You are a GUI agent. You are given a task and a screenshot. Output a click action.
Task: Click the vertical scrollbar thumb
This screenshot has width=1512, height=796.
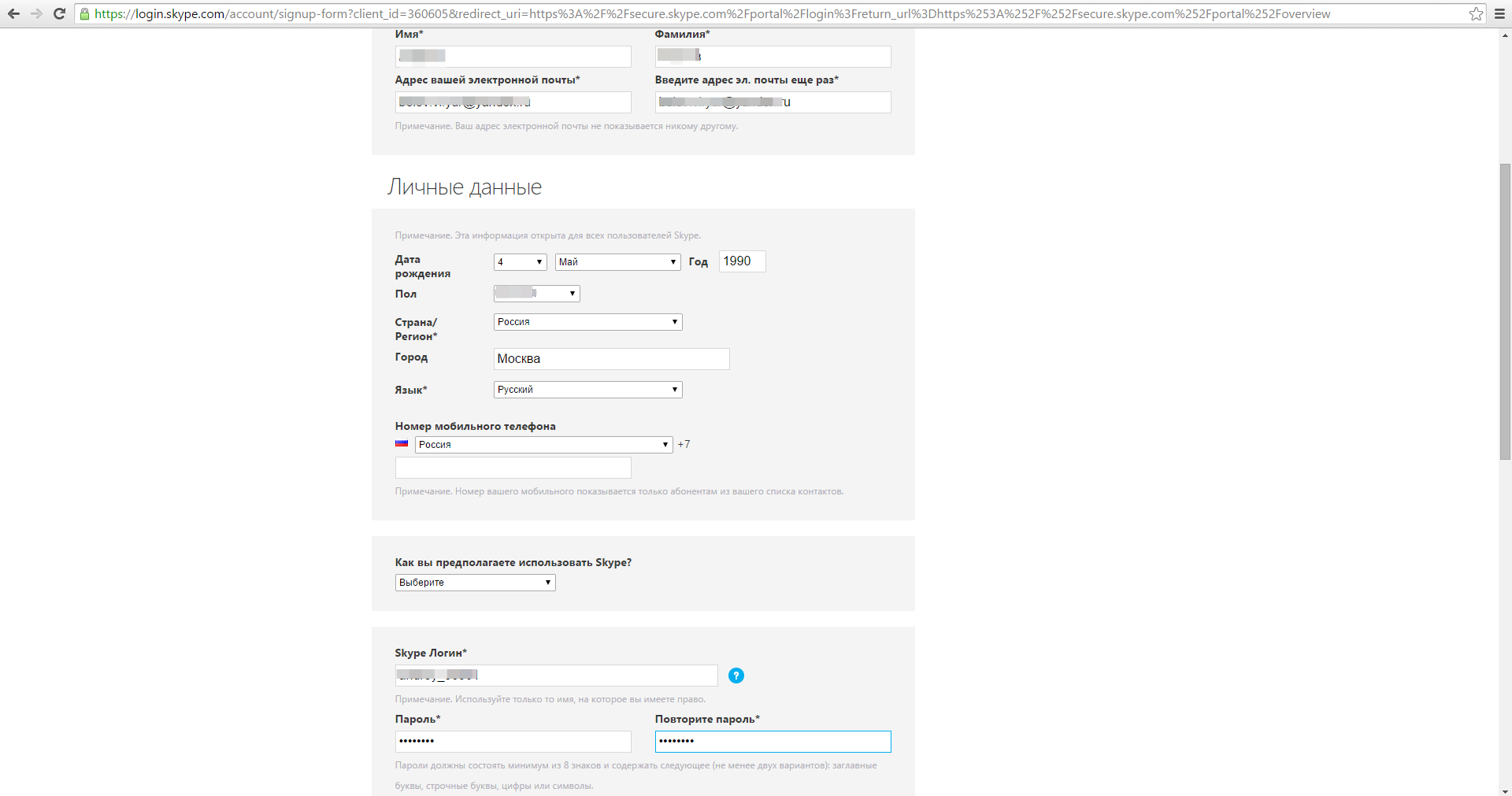click(1505, 311)
